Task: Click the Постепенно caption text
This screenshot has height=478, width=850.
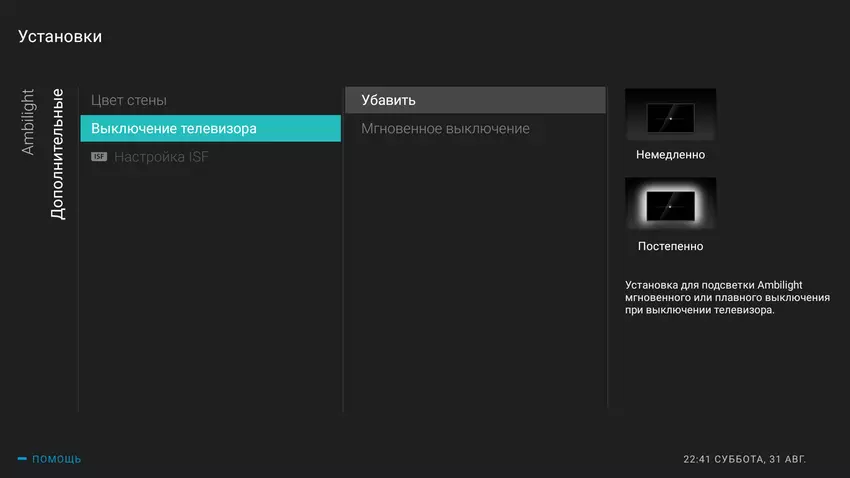Action: (670, 246)
